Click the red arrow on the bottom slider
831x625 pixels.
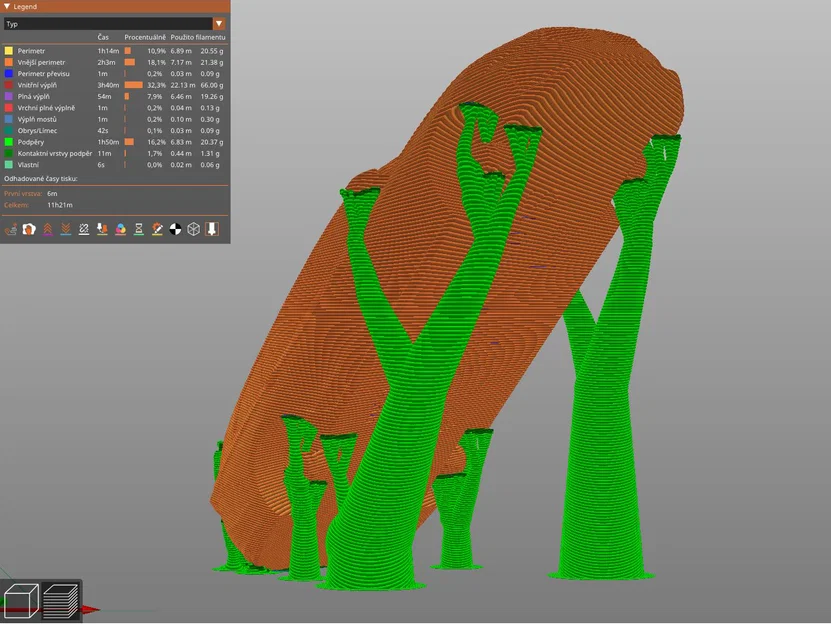(x=88, y=608)
